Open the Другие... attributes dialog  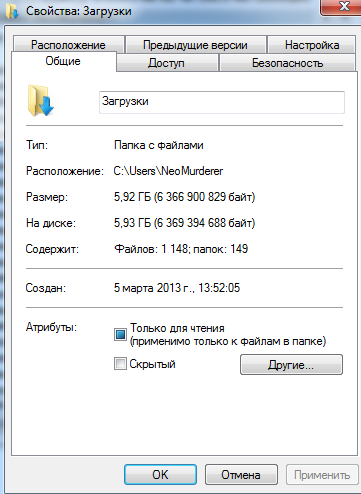291,365
